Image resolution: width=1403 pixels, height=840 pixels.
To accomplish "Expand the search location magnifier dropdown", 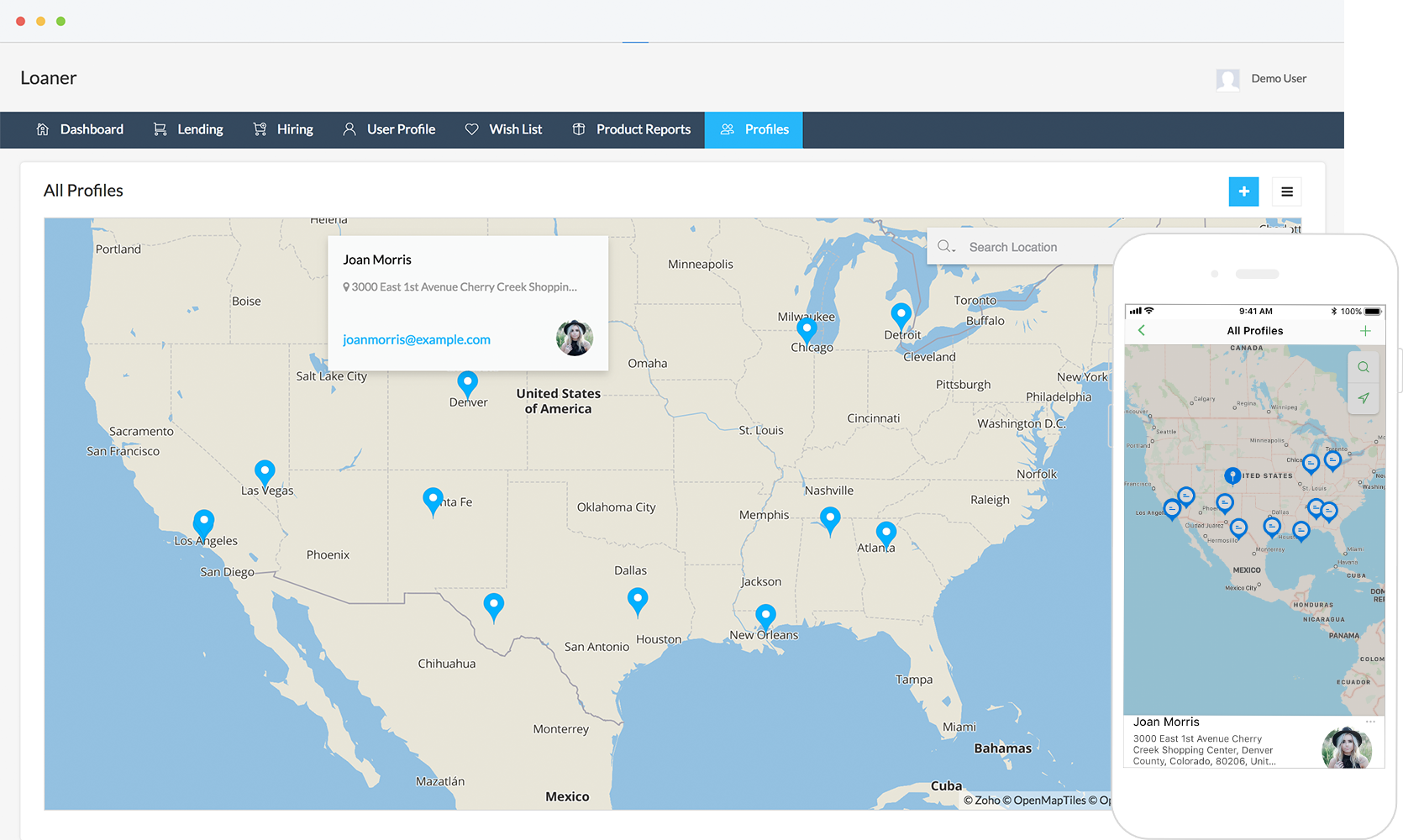I will [x=947, y=247].
